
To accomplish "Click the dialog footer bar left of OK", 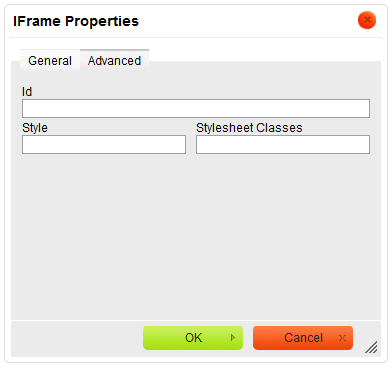I will pyautogui.click(x=77, y=338).
